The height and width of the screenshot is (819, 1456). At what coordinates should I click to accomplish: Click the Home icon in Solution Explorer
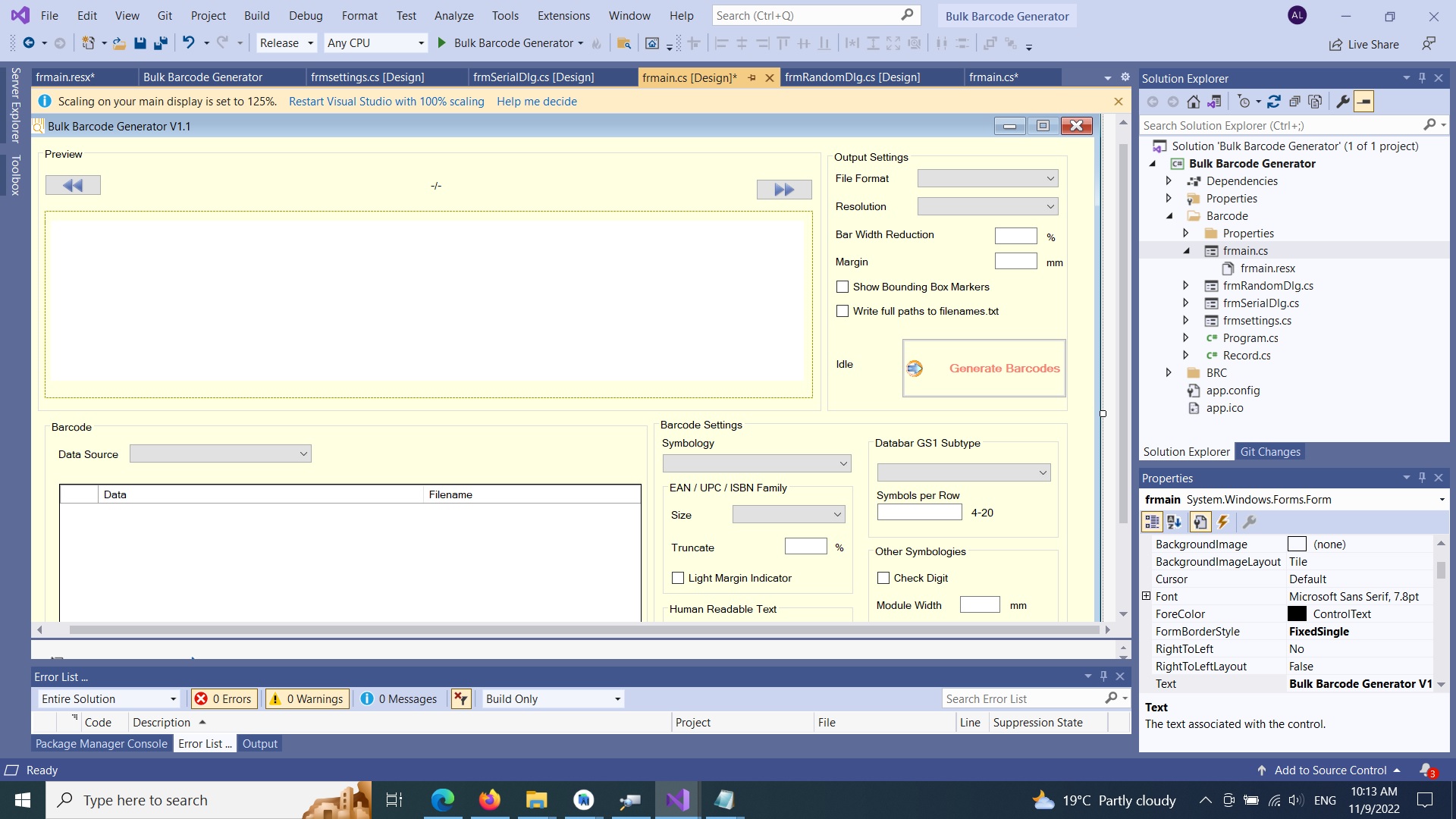pyautogui.click(x=1194, y=102)
